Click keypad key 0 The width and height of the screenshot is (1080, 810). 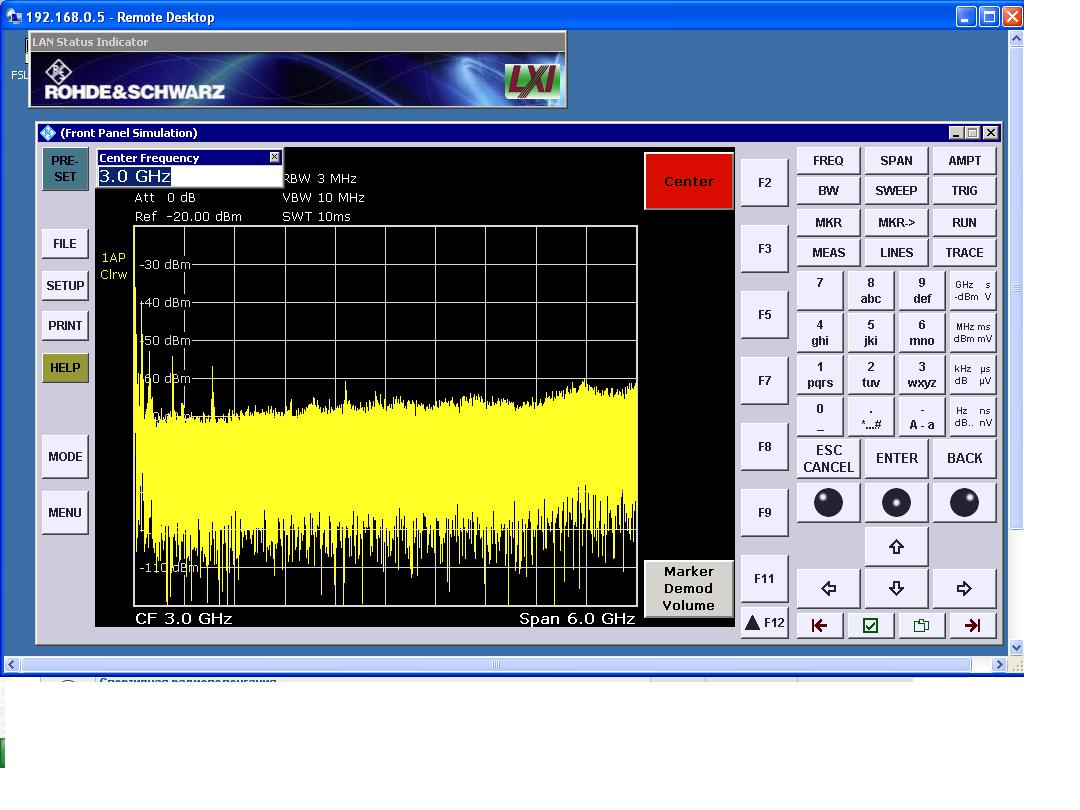[820, 416]
